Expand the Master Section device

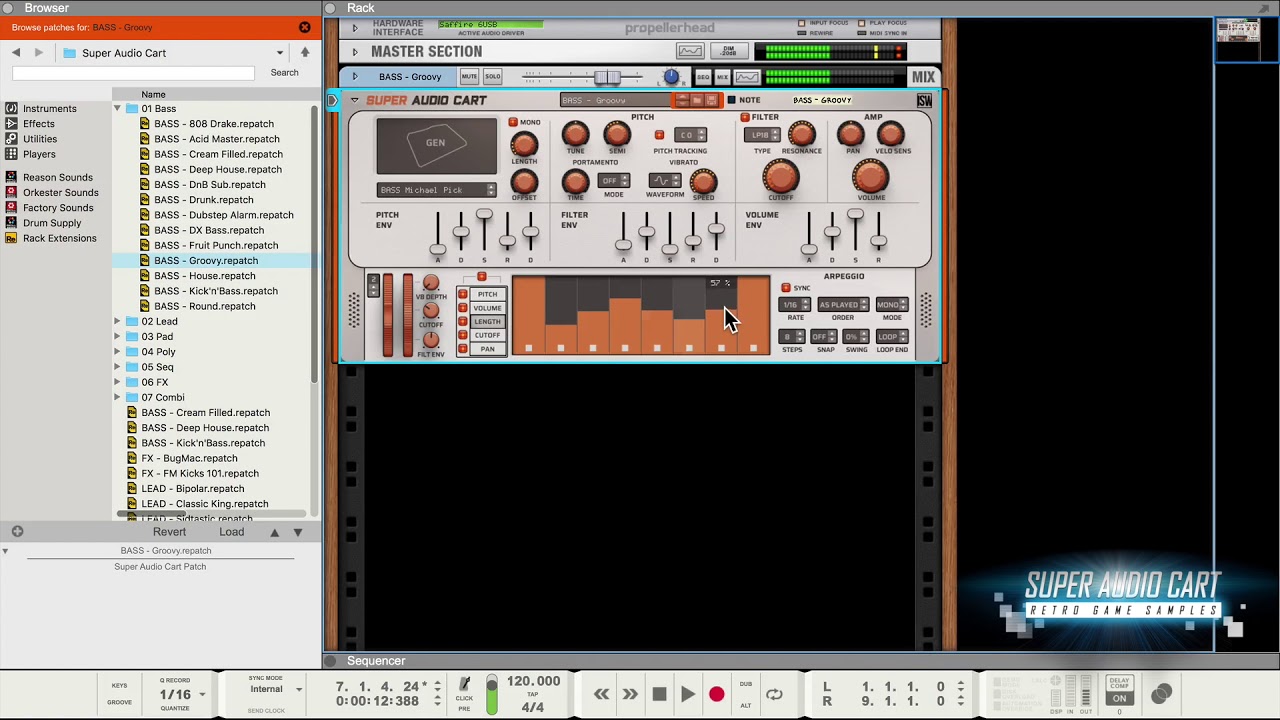[354, 52]
